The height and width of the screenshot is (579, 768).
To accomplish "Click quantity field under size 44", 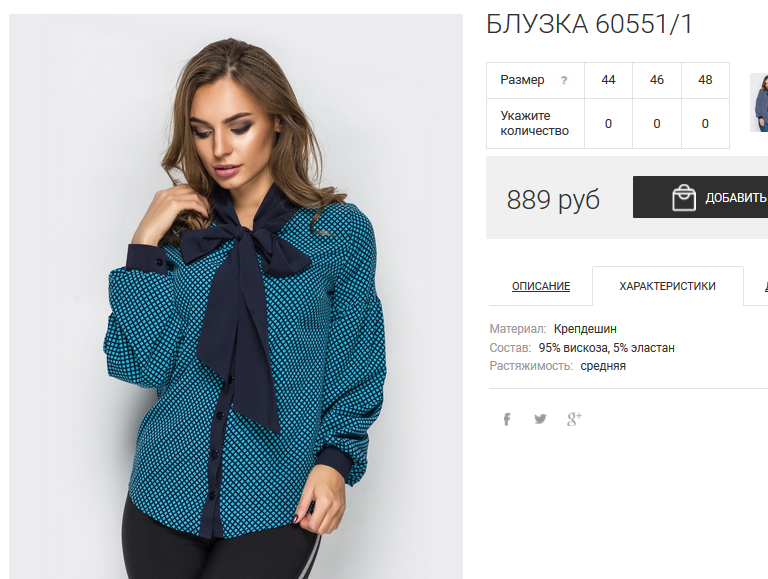I will click(x=608, y=123).
